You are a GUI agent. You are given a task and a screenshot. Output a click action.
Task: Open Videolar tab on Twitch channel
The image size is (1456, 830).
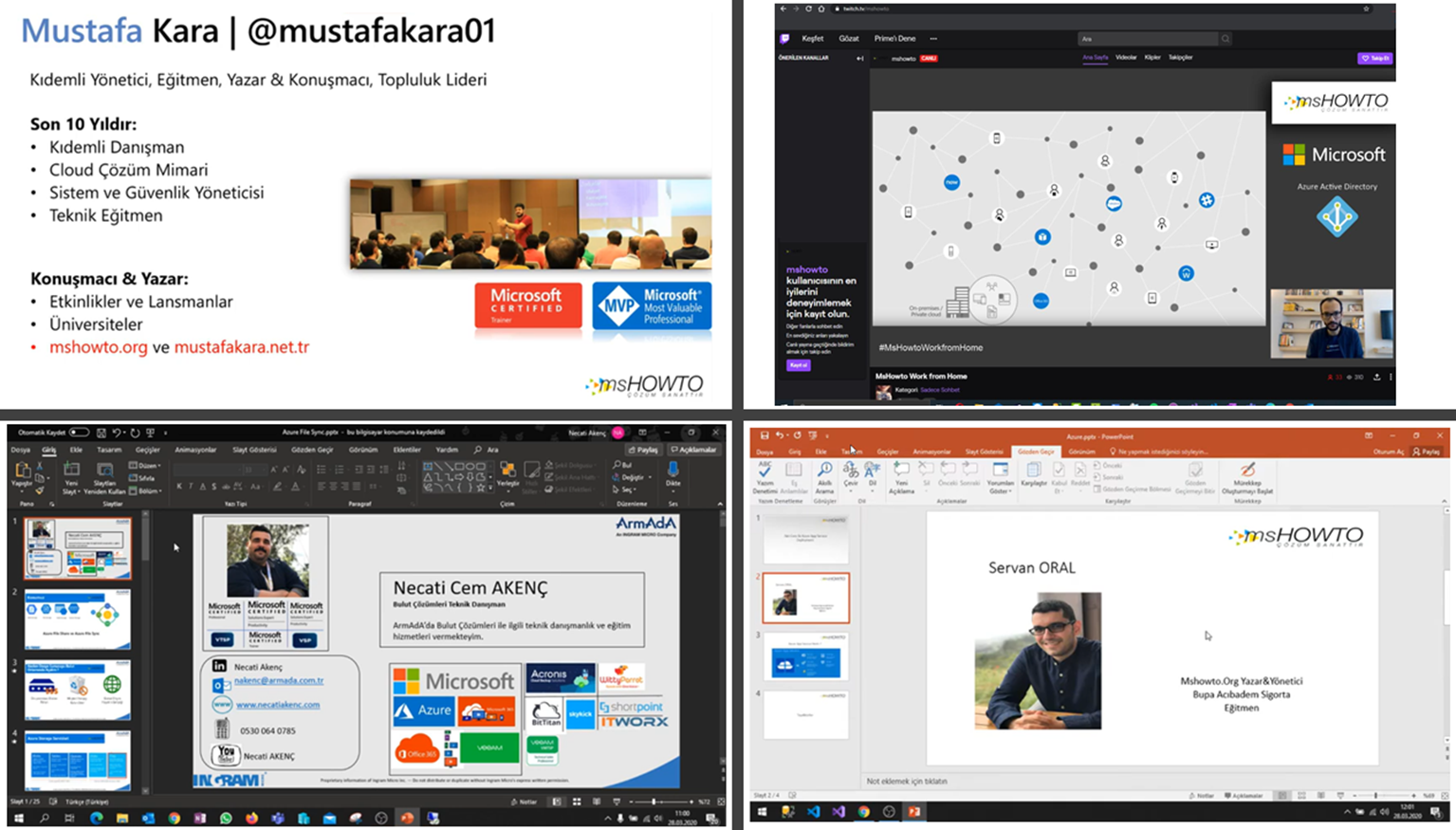pos(1126,58)
